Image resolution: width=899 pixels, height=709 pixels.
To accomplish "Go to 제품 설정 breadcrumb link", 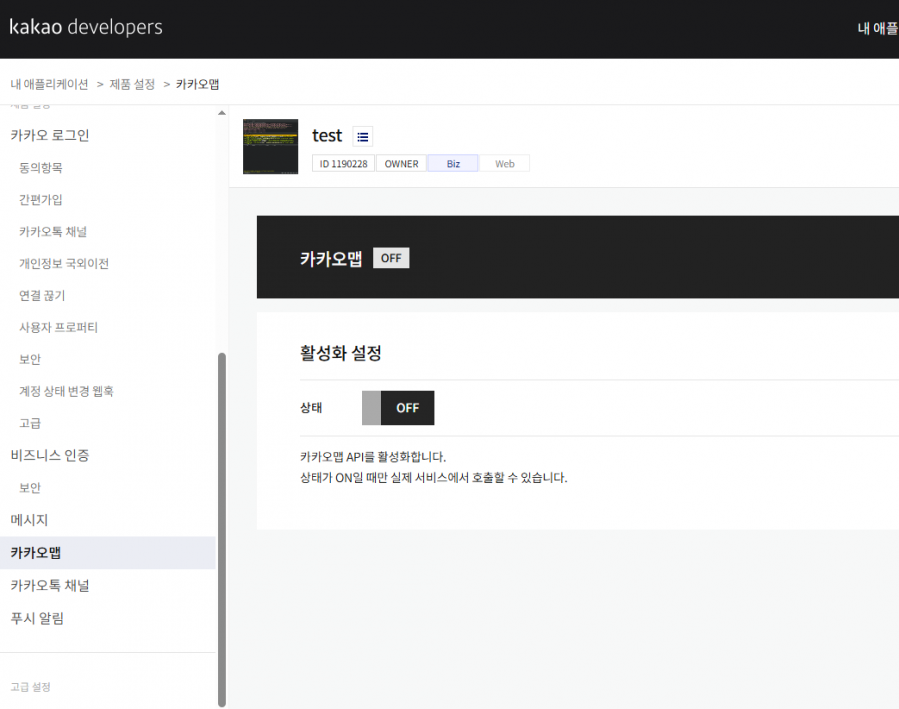I will pyautogui.click(x=132, y=84).
